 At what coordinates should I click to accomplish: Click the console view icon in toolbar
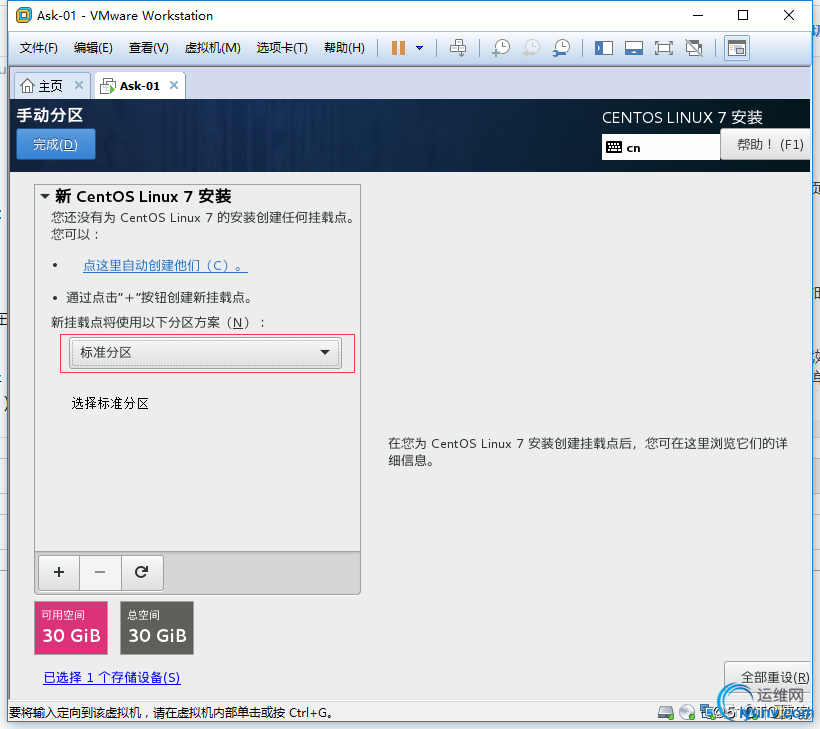[737, 48]
